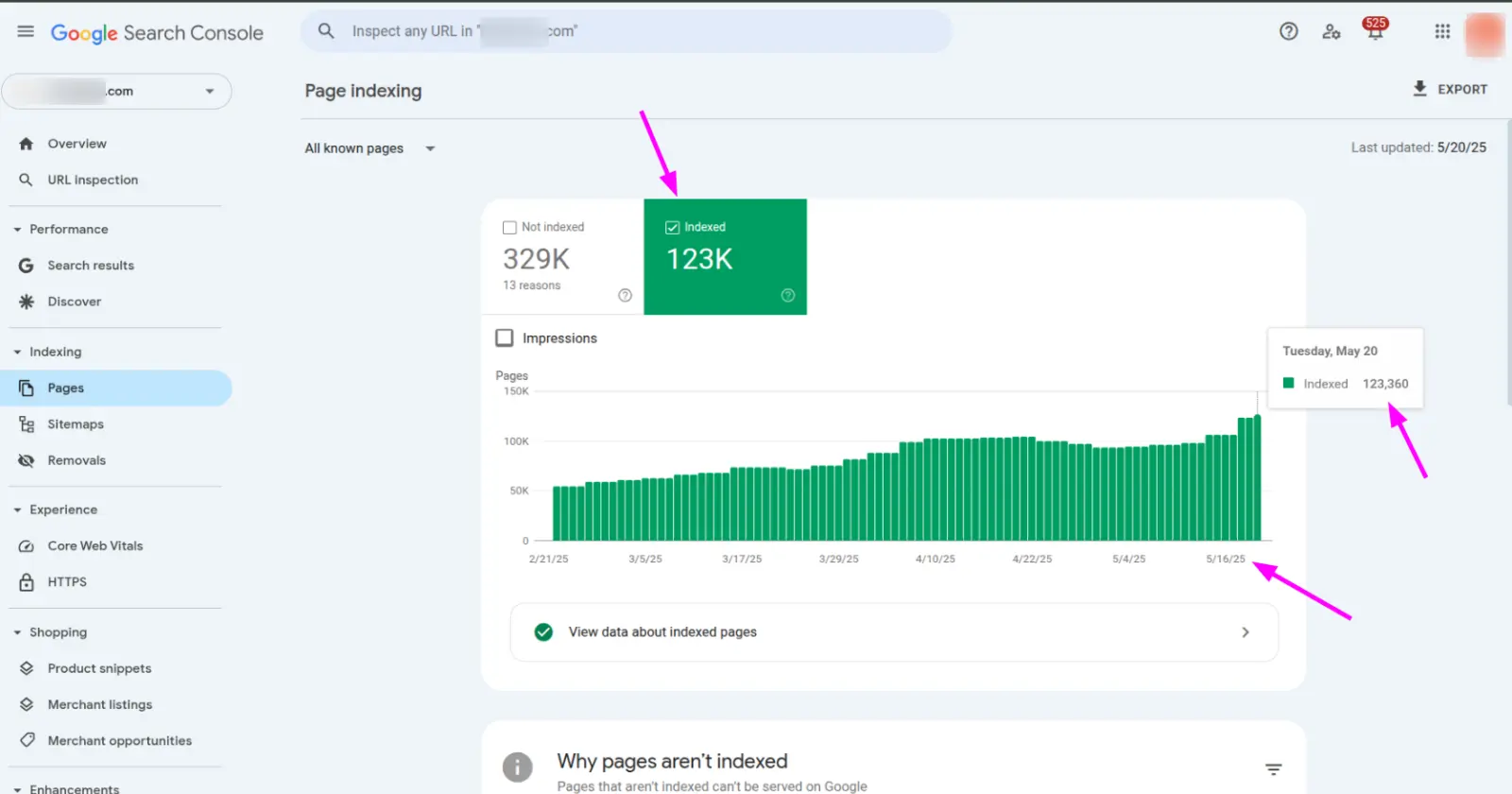Click the 2/21/25 axis date label
Viewport: 1512px width, 794px height.
(549, 559)
